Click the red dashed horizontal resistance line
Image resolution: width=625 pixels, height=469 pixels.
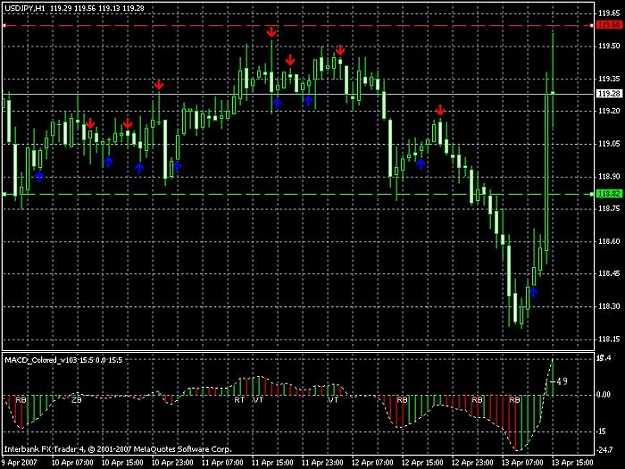pyautogui.click(x=297, y=26)
